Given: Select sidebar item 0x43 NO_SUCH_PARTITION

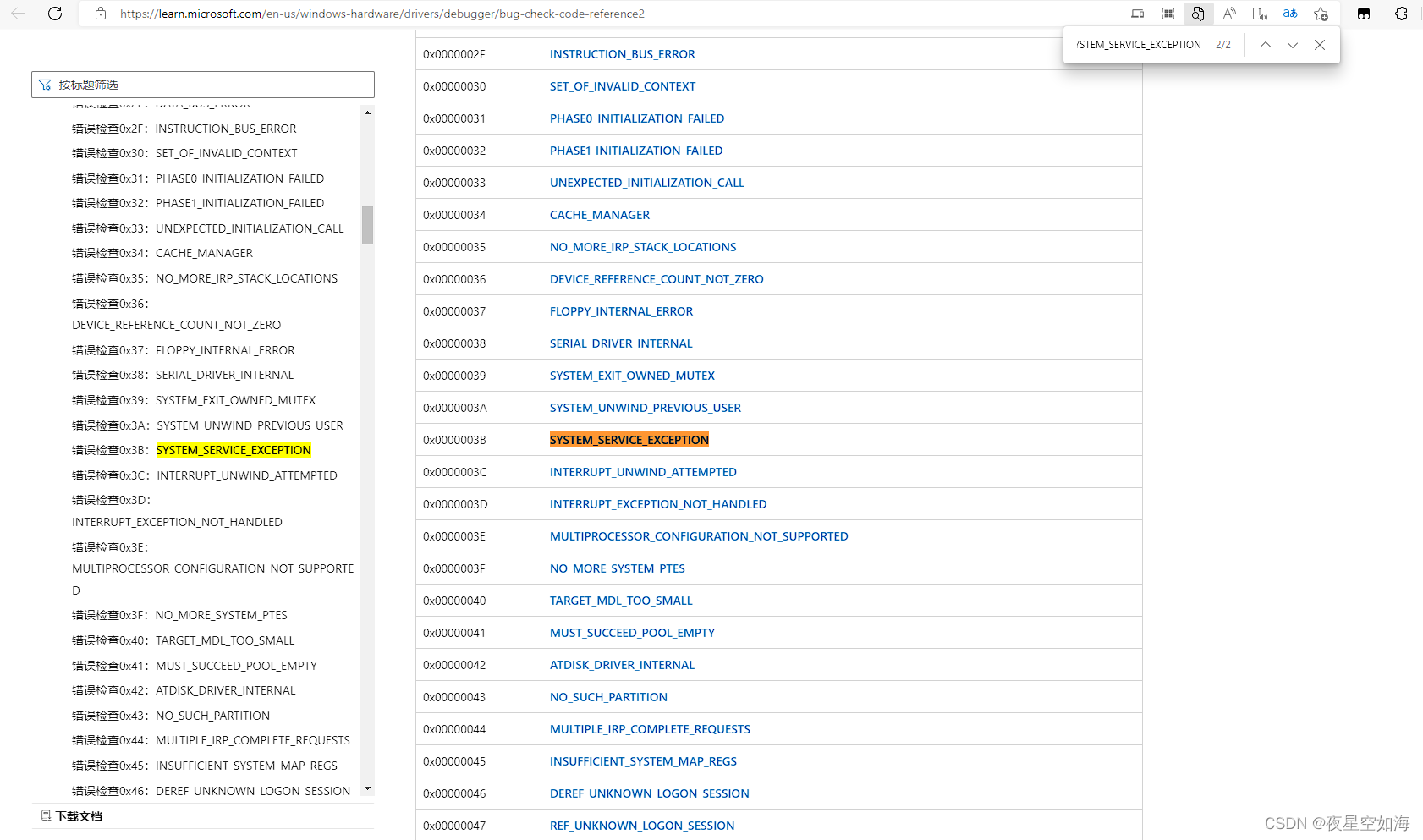Looking at the screenshot, I should click(171, 716).
